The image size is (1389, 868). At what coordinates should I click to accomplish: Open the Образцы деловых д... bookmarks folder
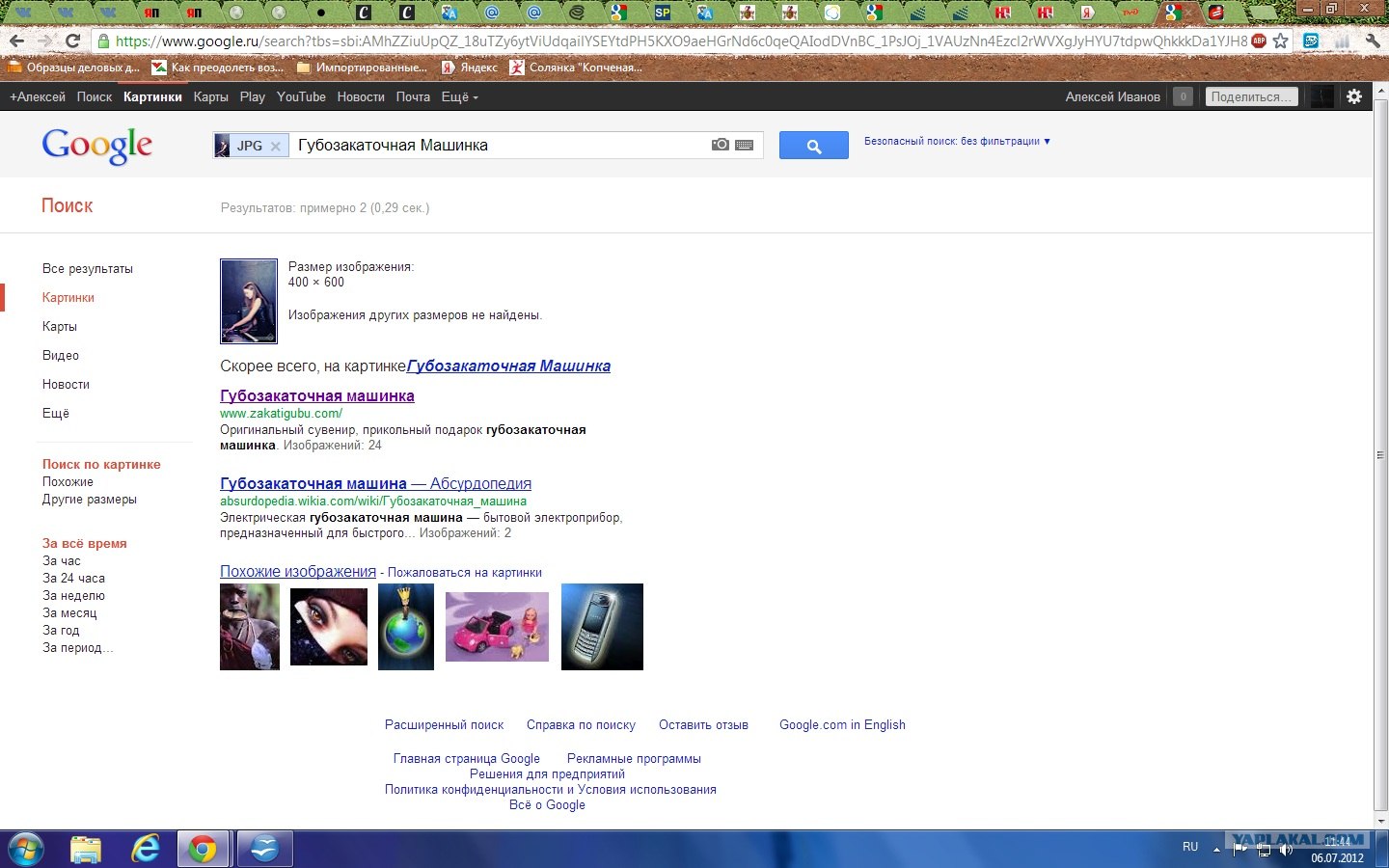click(x=73, y=68)
